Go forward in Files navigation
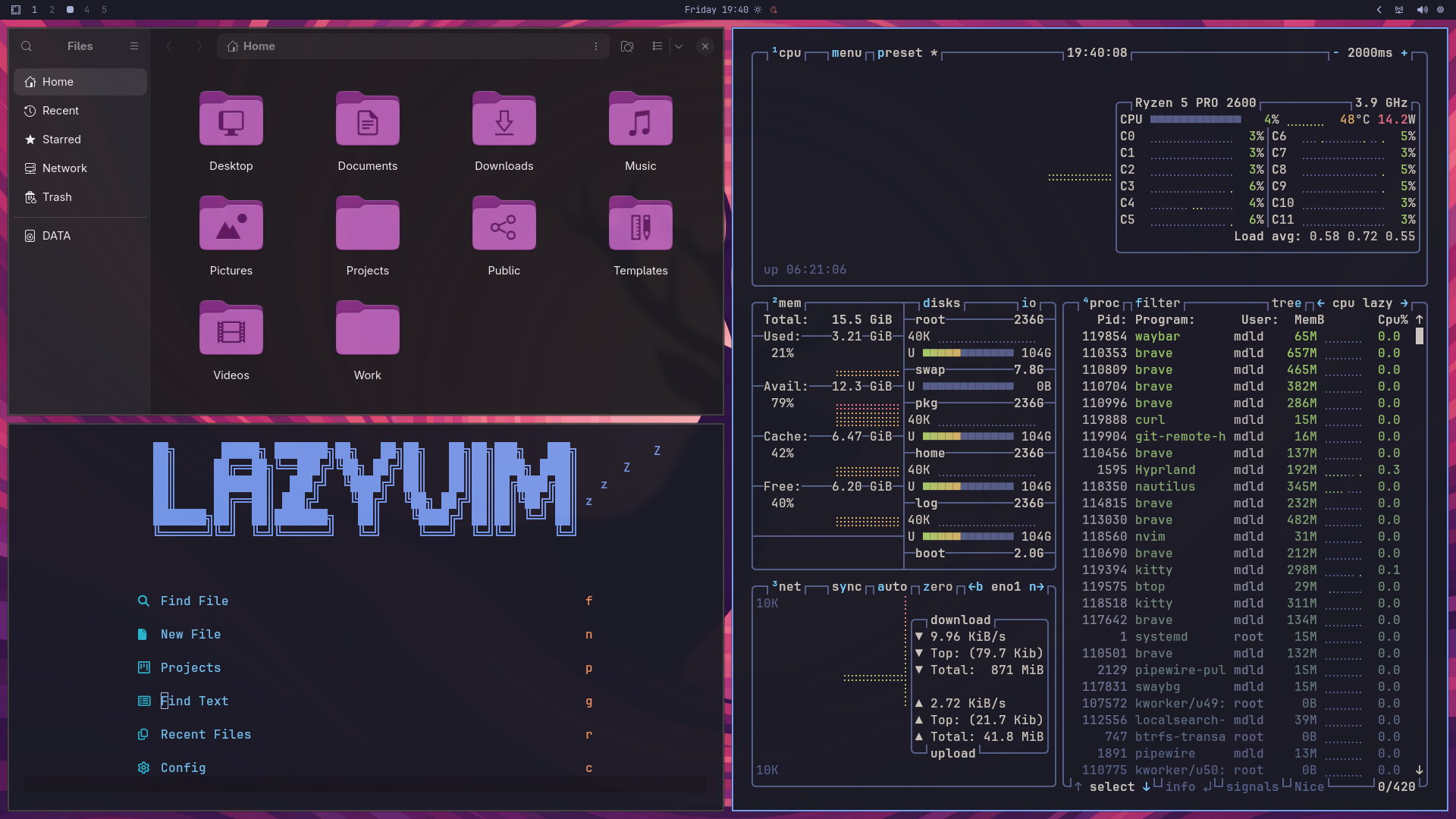The width and height of the screenshot is (1456, 819). pos(199,46)
